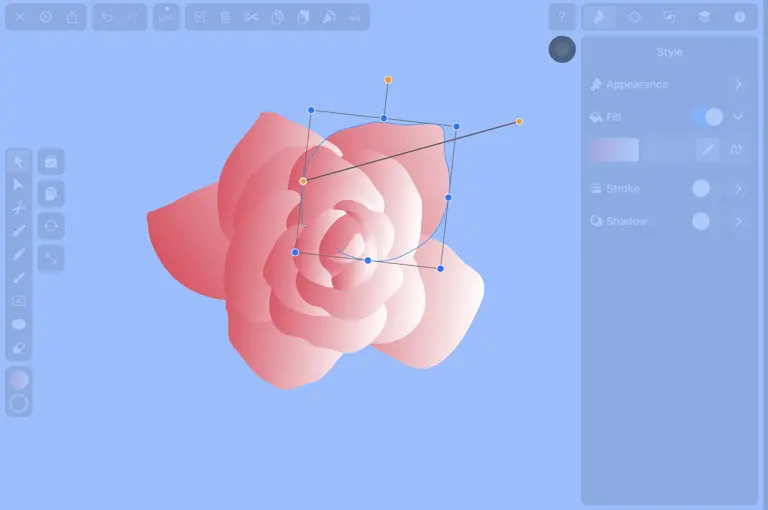Expand the Stroke section chevron
Image resolution: width=768 pixels, height=510 pixels.
[x=738, y=189]
